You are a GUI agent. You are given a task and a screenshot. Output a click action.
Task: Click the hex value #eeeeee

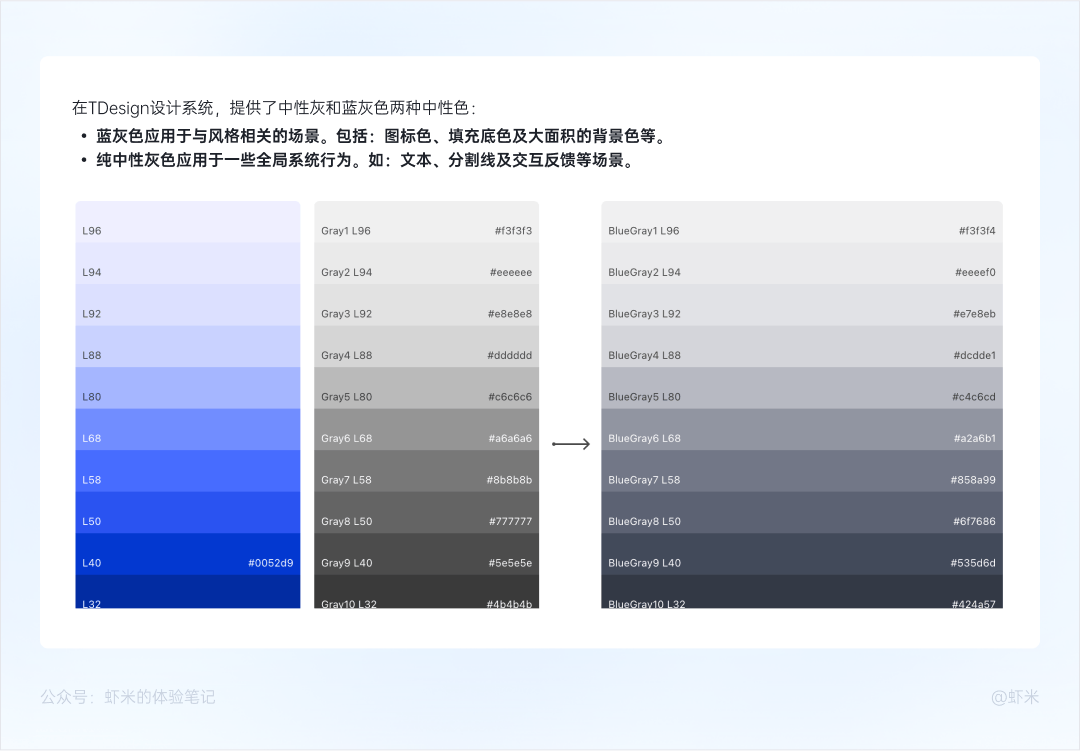point(511,272)
